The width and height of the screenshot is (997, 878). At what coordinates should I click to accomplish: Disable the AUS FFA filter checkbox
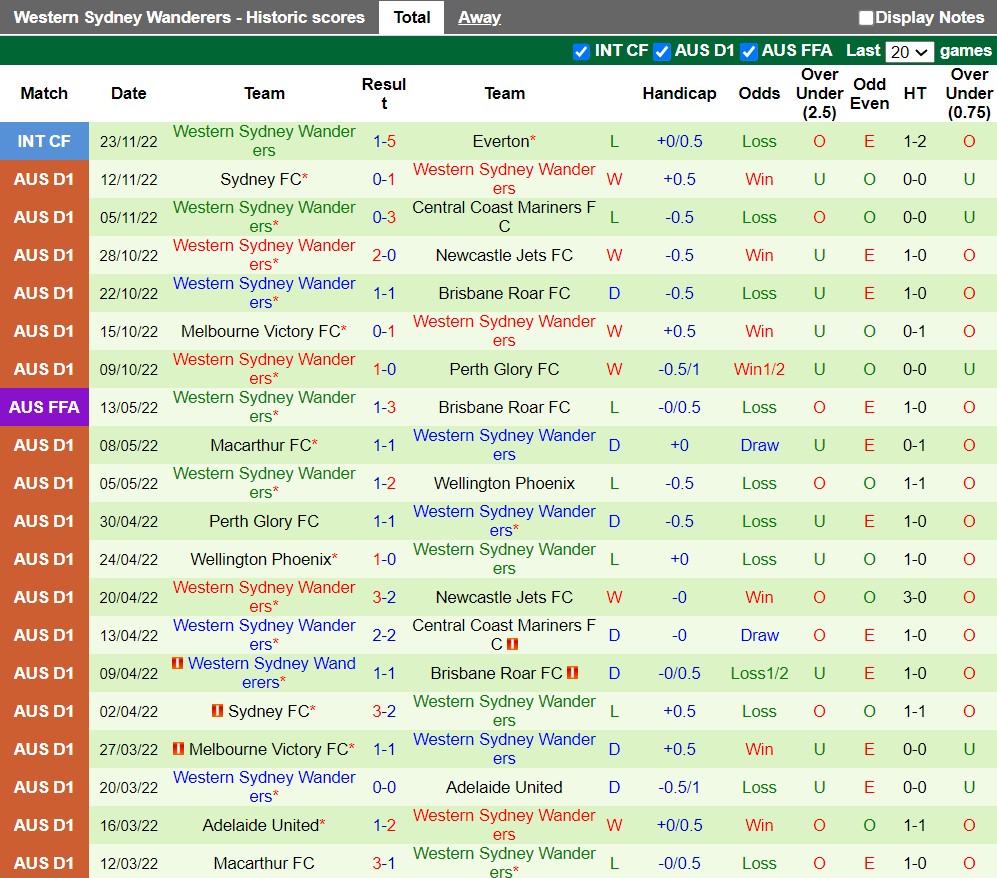pyautogui.click(x=749, y=52)
